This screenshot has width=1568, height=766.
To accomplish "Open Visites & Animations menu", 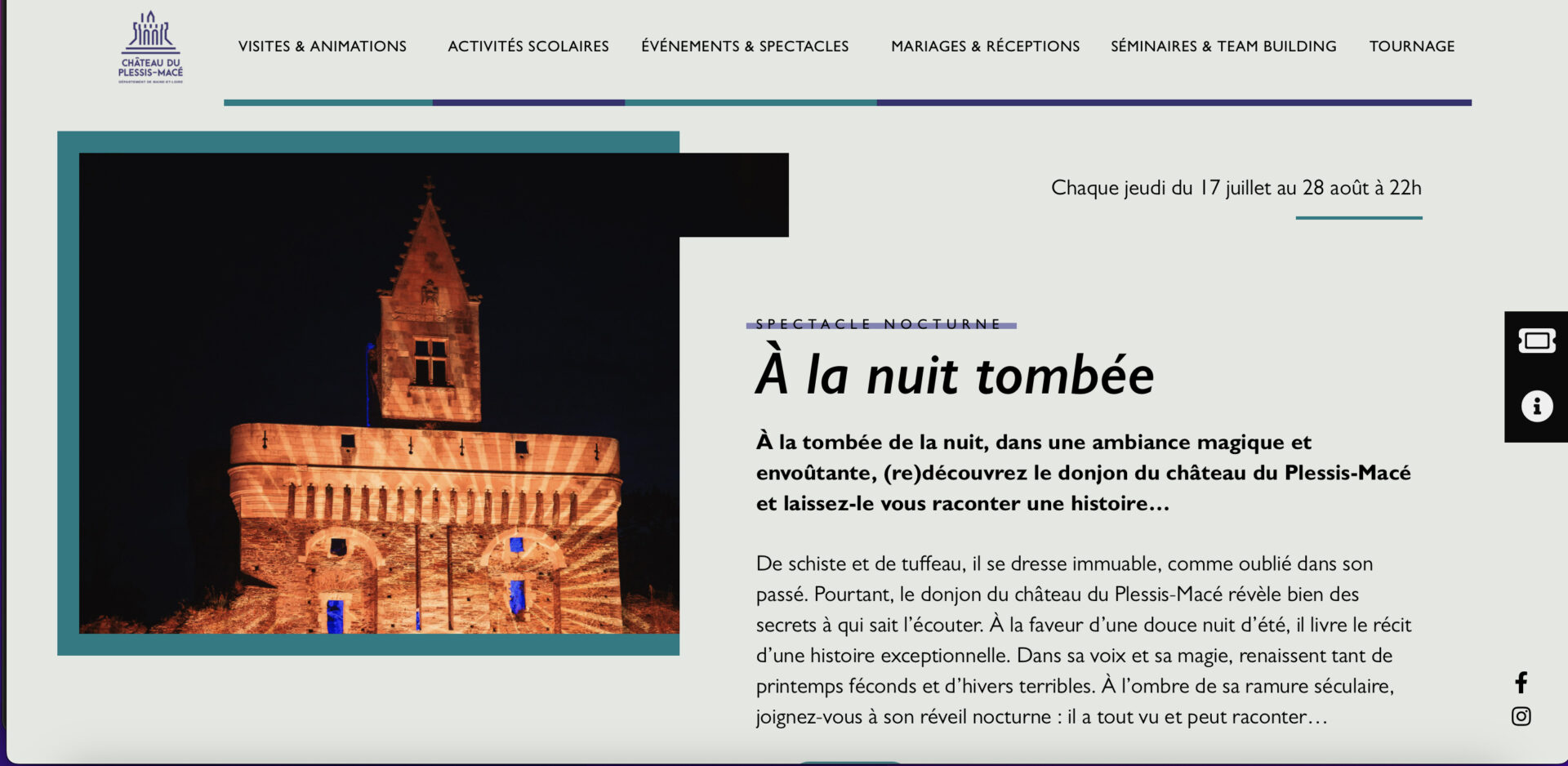I will coord(322,47).
